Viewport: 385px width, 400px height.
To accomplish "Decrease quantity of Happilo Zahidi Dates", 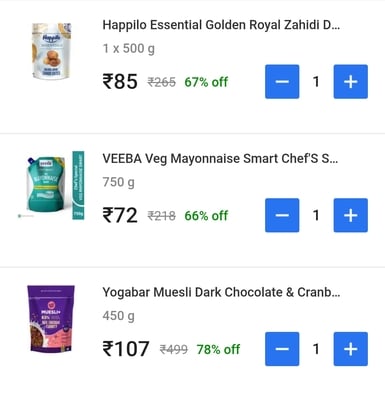I will click(x=282, y=82).
